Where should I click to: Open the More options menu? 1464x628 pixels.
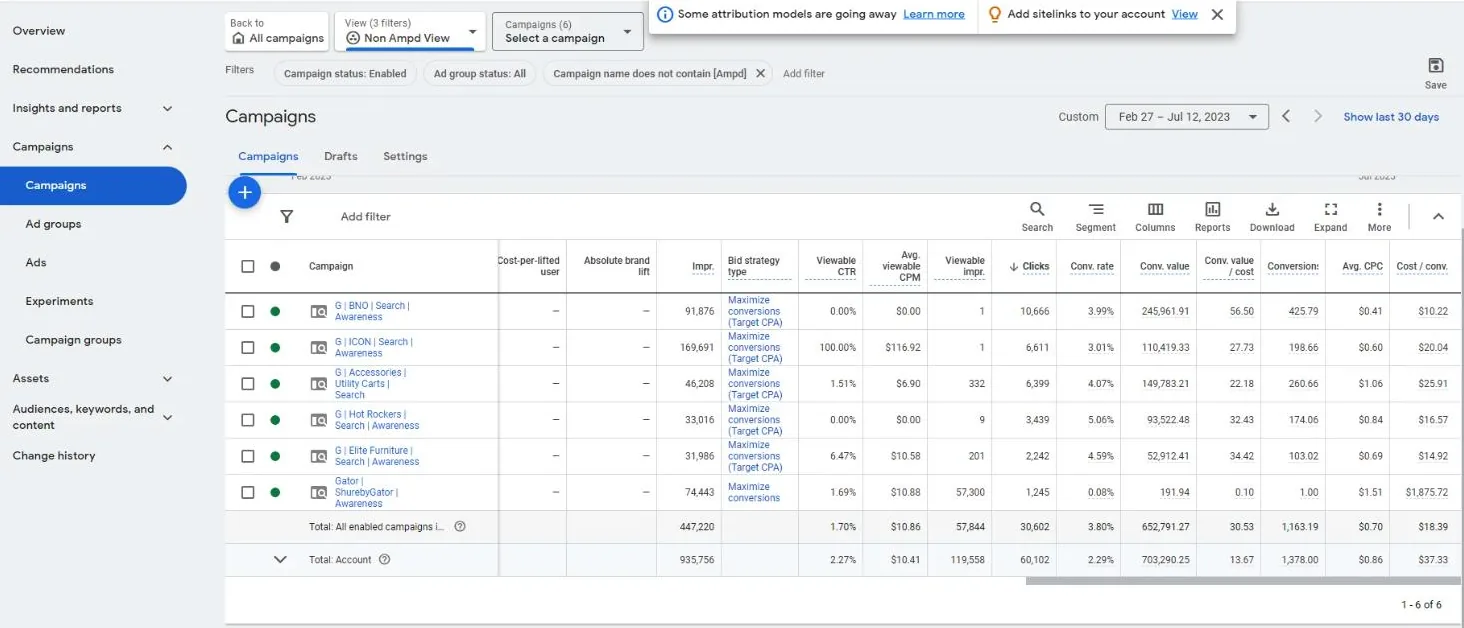[x=1380, y=216]
